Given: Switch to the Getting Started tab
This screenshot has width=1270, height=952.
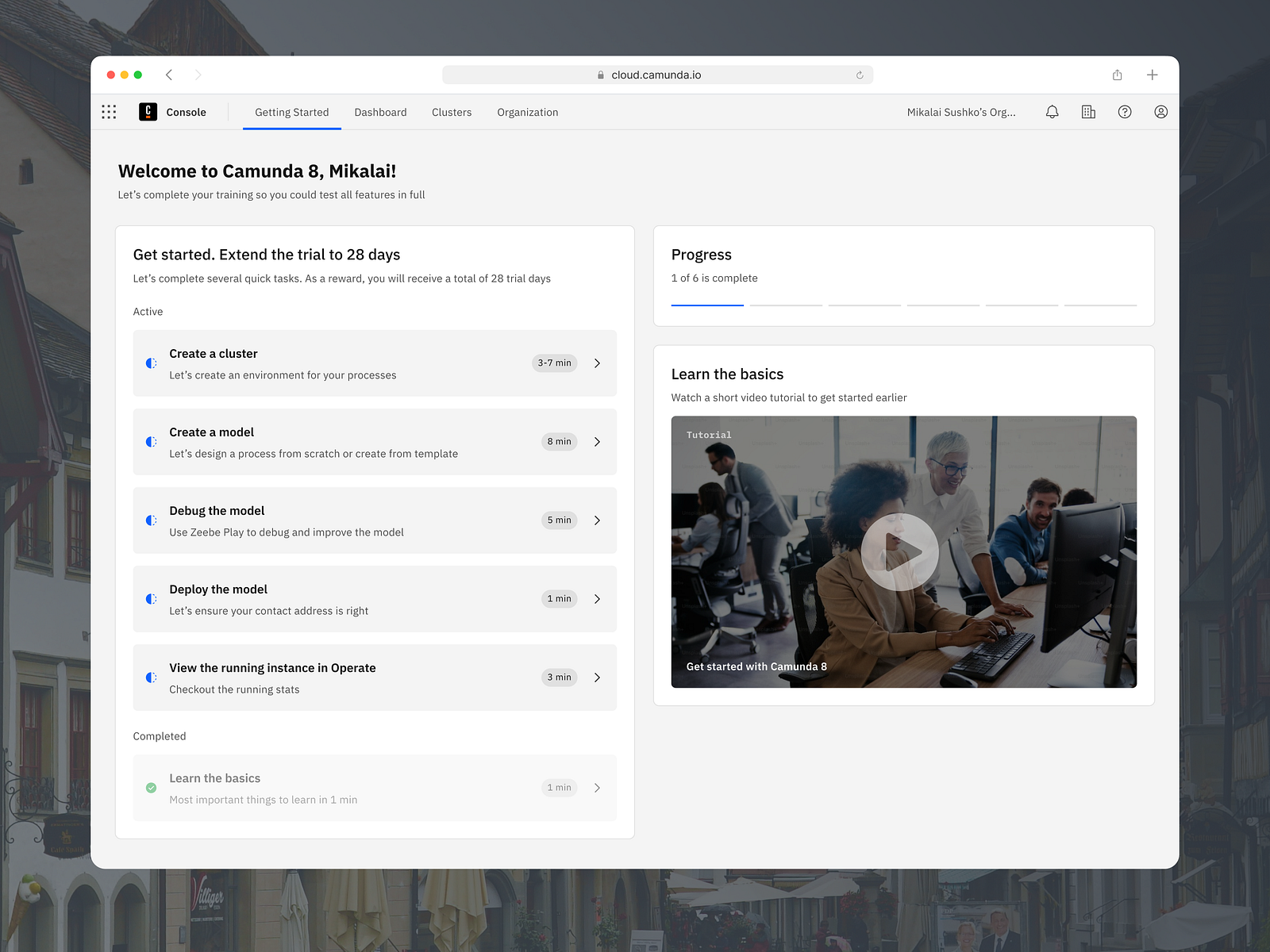Looking at the screenshot, I should click(292, 112).
